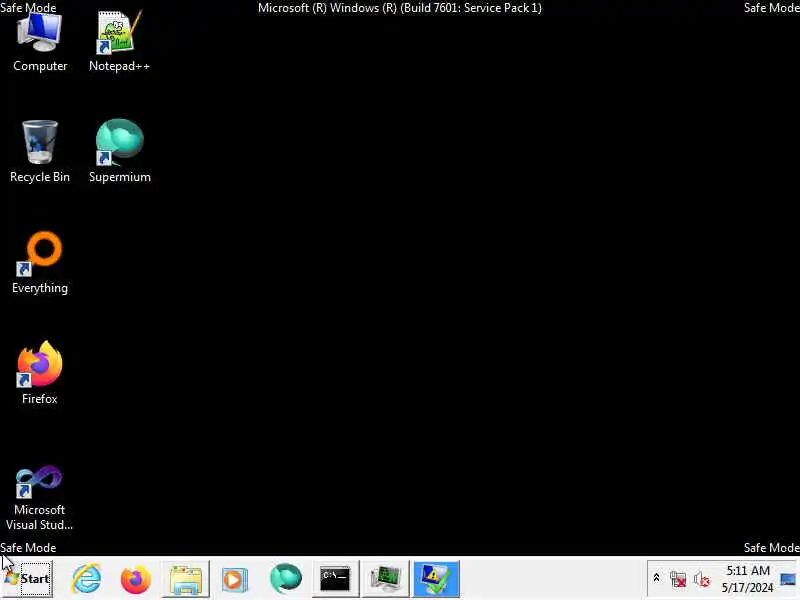
Task: Launch Firefox from the taskbar
Action: click(135, 579)
